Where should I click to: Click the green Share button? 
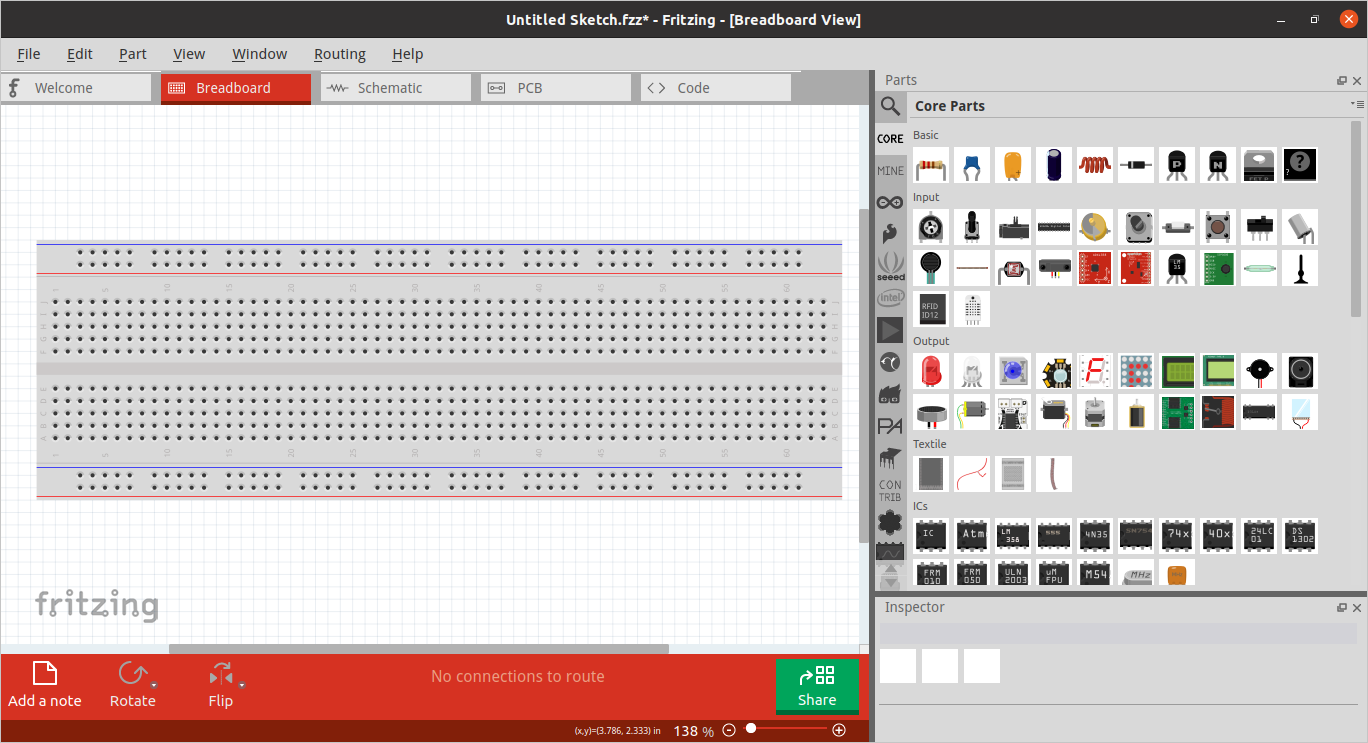click(x=817, y=686)
